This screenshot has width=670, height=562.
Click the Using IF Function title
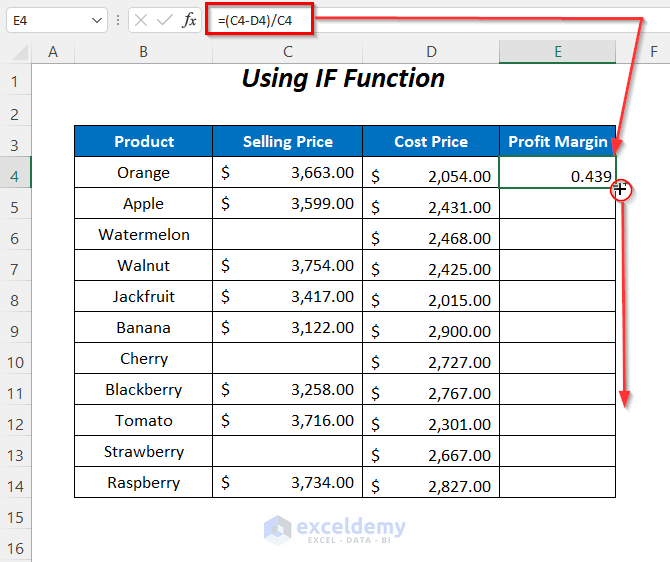click(x=343, y=79)
